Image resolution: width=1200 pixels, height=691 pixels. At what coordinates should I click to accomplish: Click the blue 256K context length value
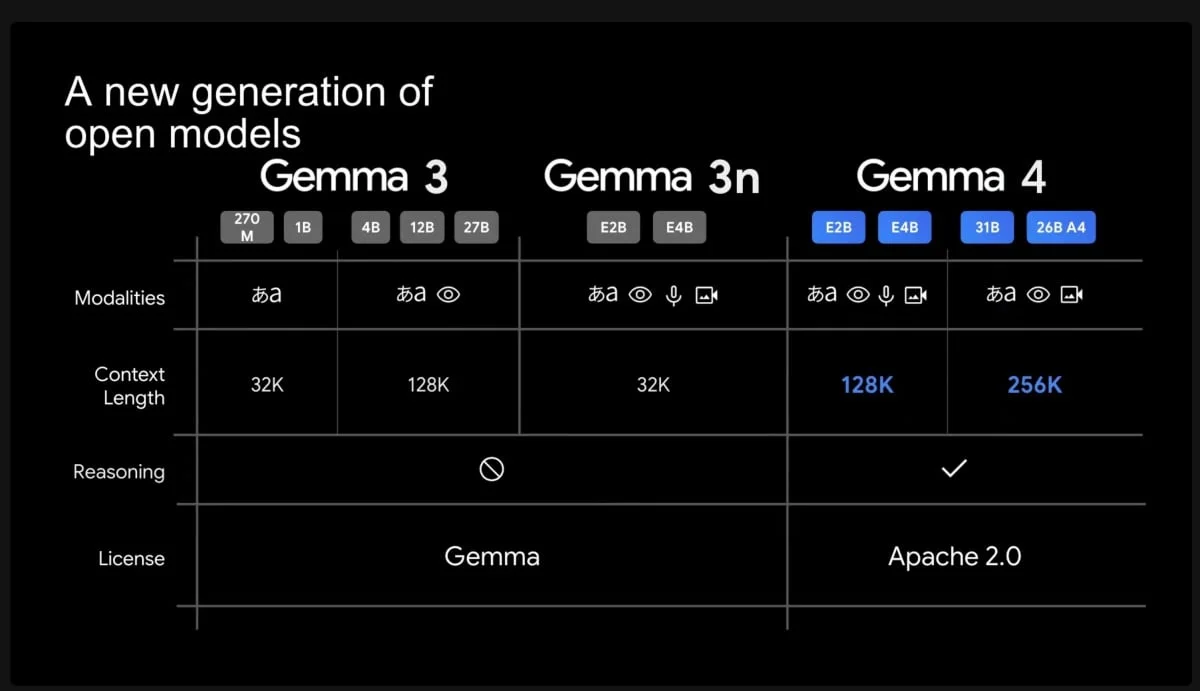pyautogui.click(x=1034, y=385)
